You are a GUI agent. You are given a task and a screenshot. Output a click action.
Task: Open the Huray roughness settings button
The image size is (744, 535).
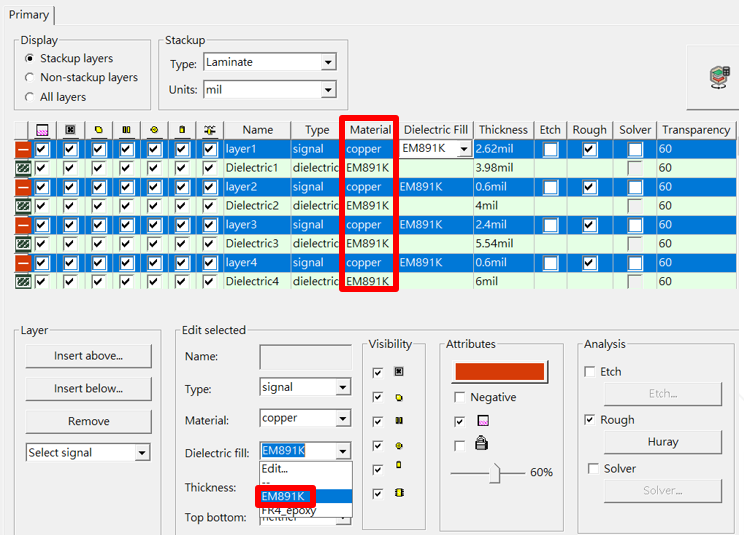(663, 442)
